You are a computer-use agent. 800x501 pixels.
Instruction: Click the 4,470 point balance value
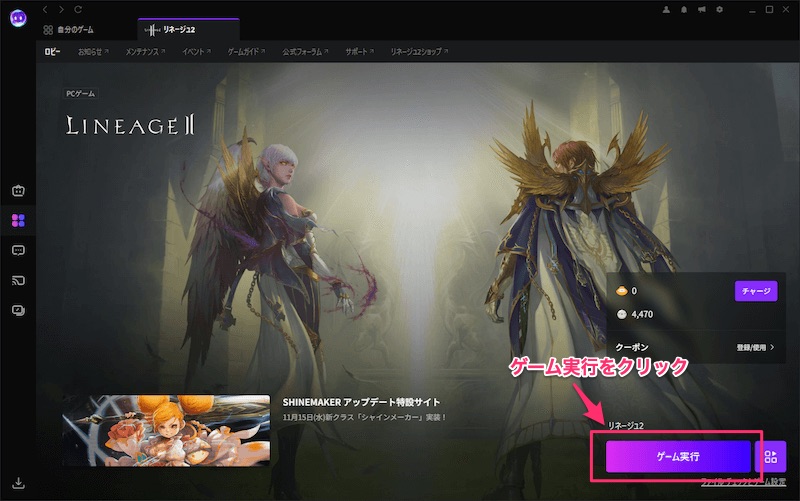pyautogui.click(x=642, y=314)
